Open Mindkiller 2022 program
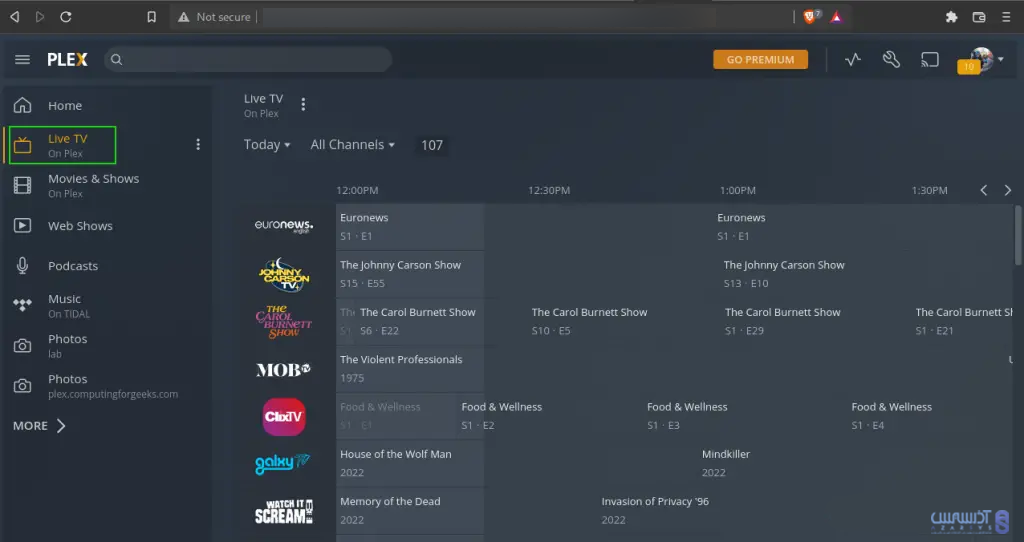 tap(856, 464)
